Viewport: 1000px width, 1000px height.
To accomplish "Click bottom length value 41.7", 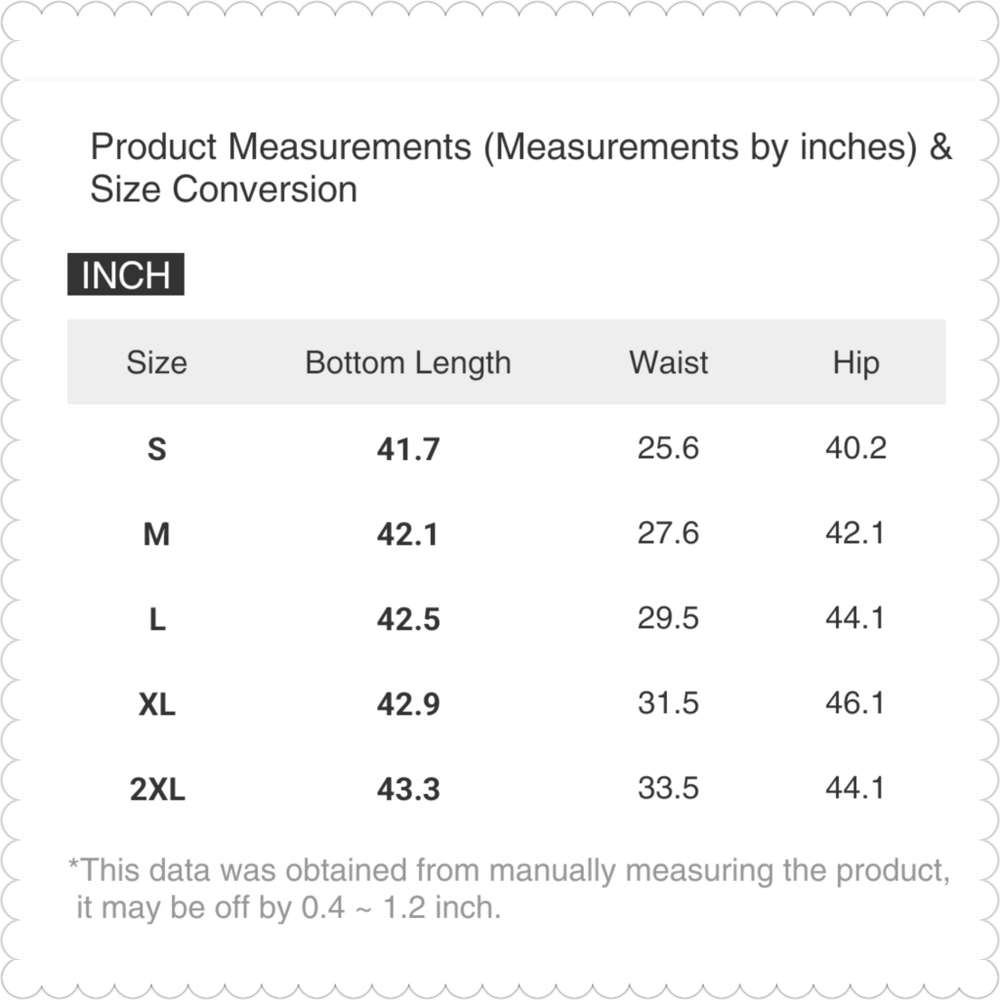I will coord(408,449).
